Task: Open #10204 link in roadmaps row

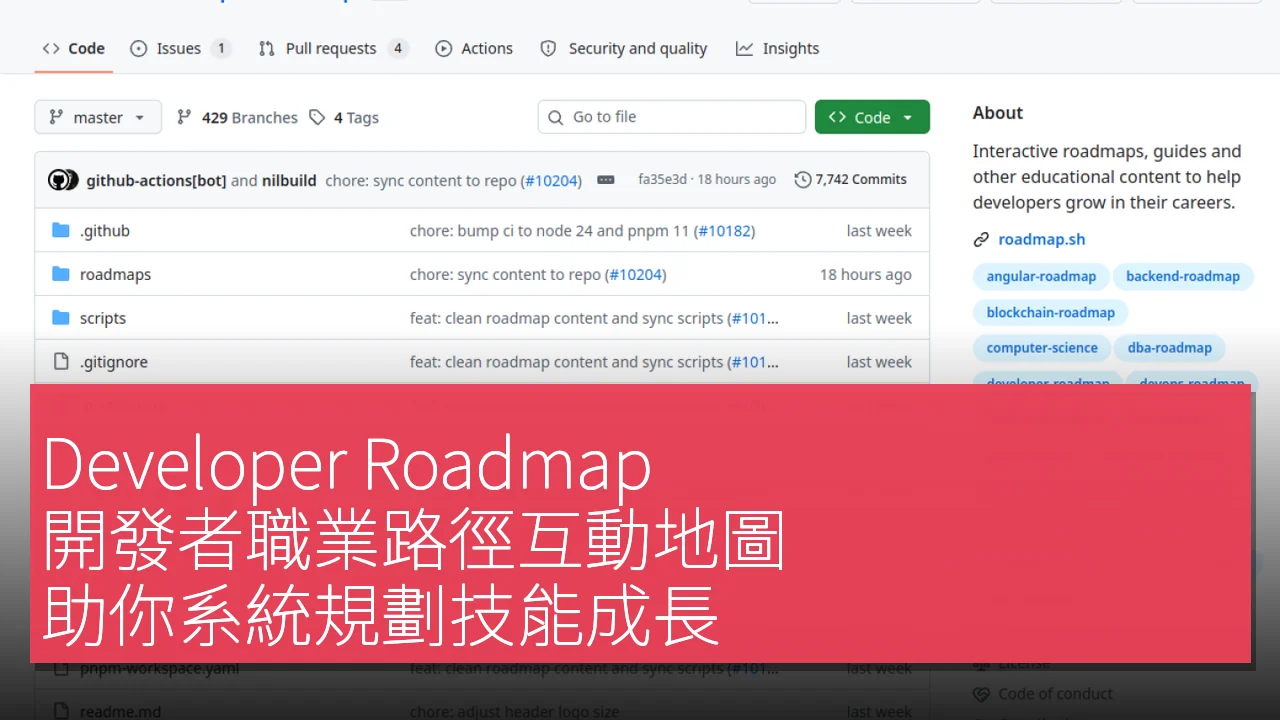Action: click(x=635, y=274)
